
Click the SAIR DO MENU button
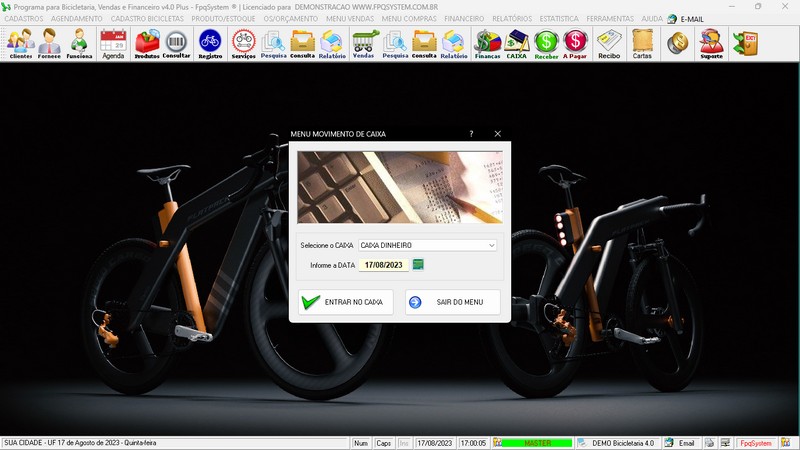(x=453, y=302)
